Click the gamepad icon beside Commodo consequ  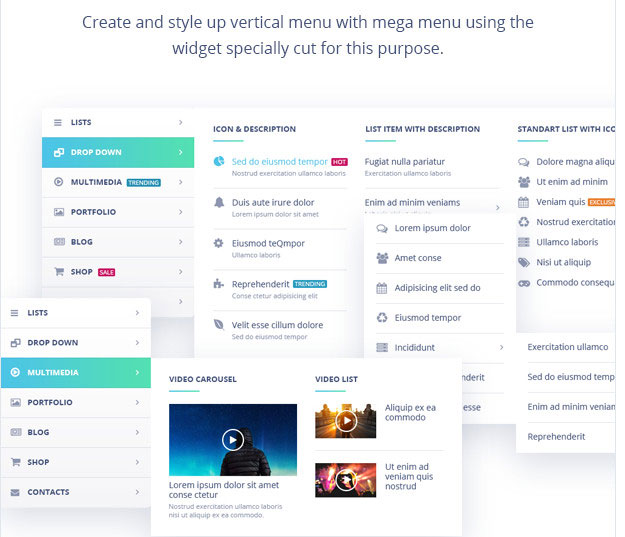524,283
